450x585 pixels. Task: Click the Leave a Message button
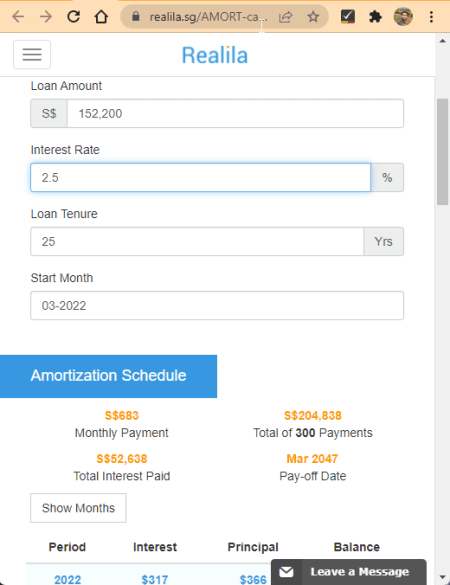[x=349, y=572]
